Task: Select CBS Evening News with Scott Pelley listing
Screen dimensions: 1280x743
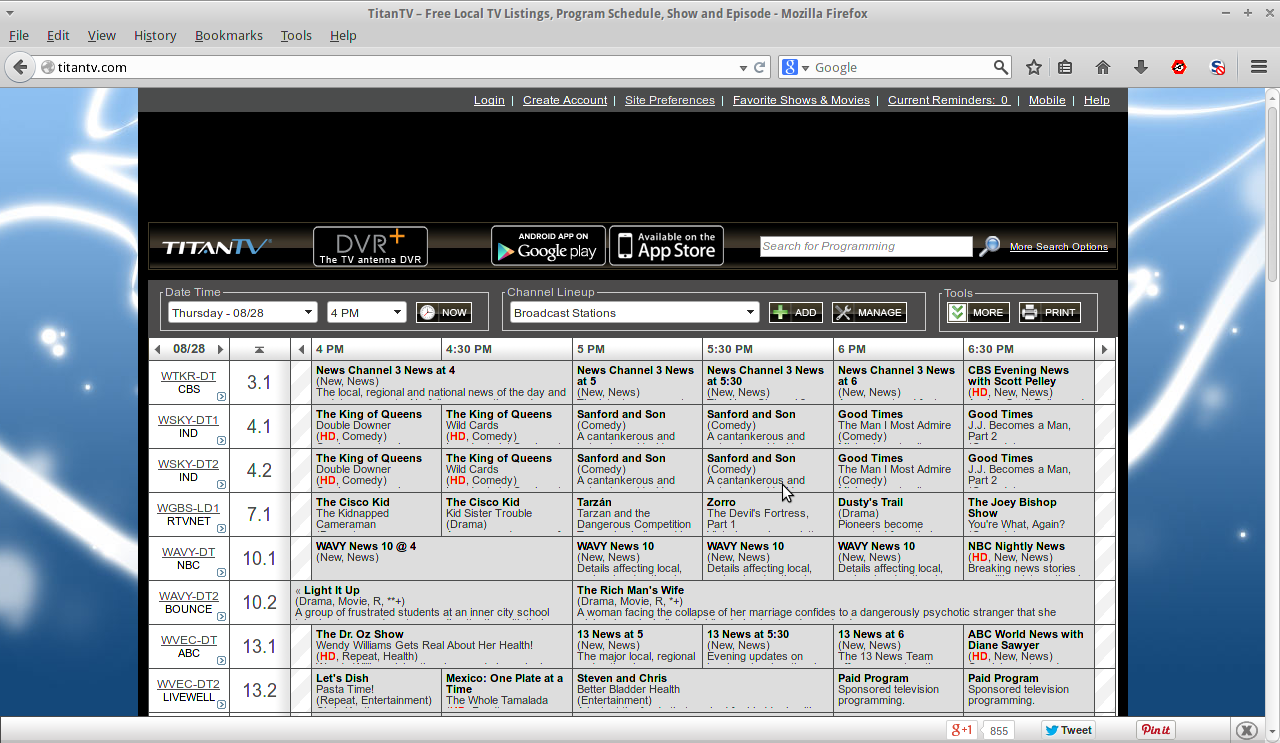Action: 1029,382
